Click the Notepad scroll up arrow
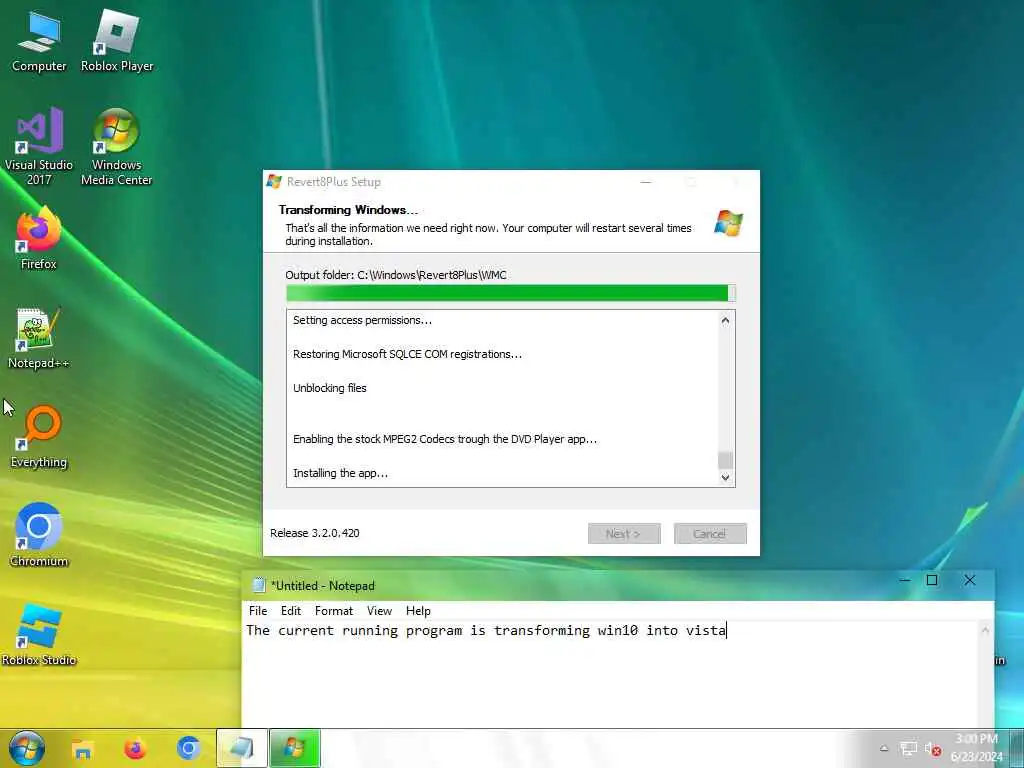1024x768 pixels. pyautogui.click(x=985, y=630)
